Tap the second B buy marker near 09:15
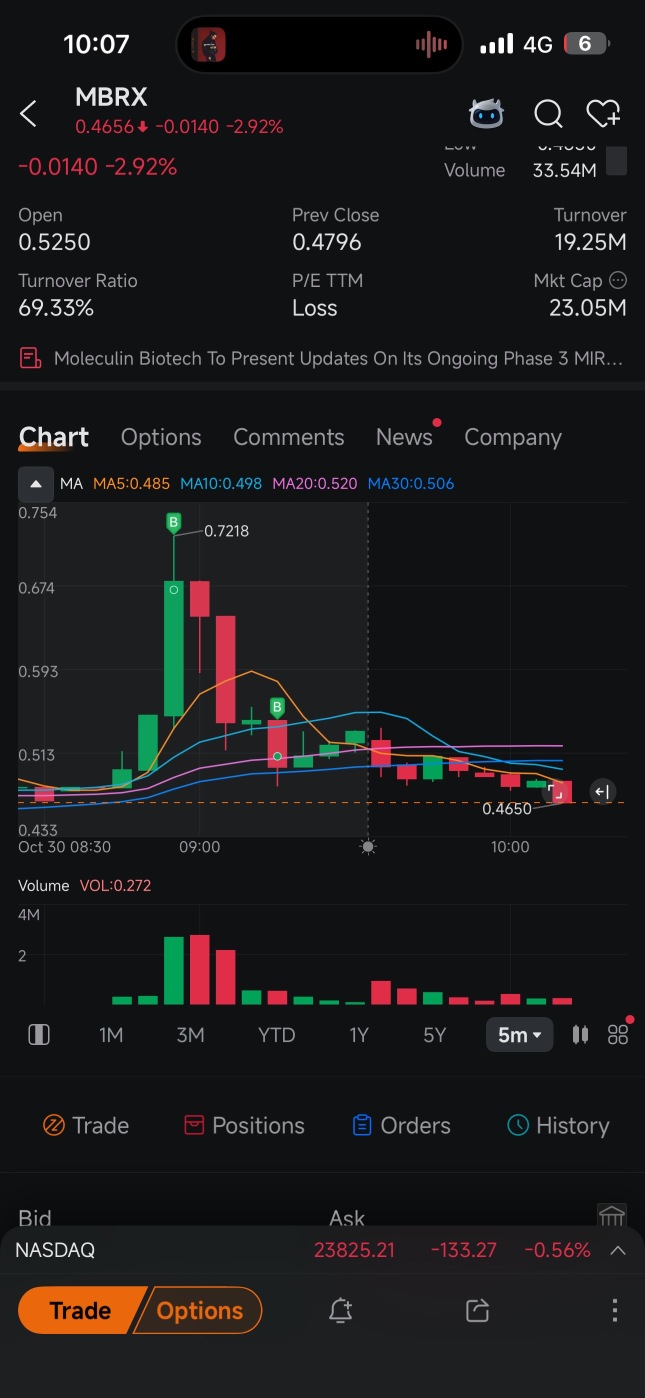The height and width of the screenshot is (1398, 645). [x=278, y=707]
